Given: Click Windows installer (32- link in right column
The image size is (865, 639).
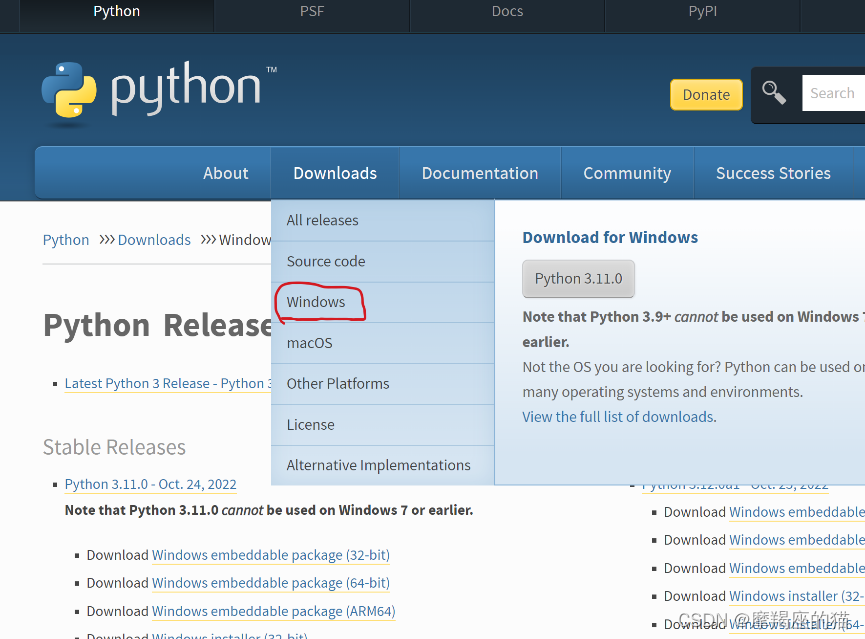Looking at the screenshot, I should coord(797,597).
